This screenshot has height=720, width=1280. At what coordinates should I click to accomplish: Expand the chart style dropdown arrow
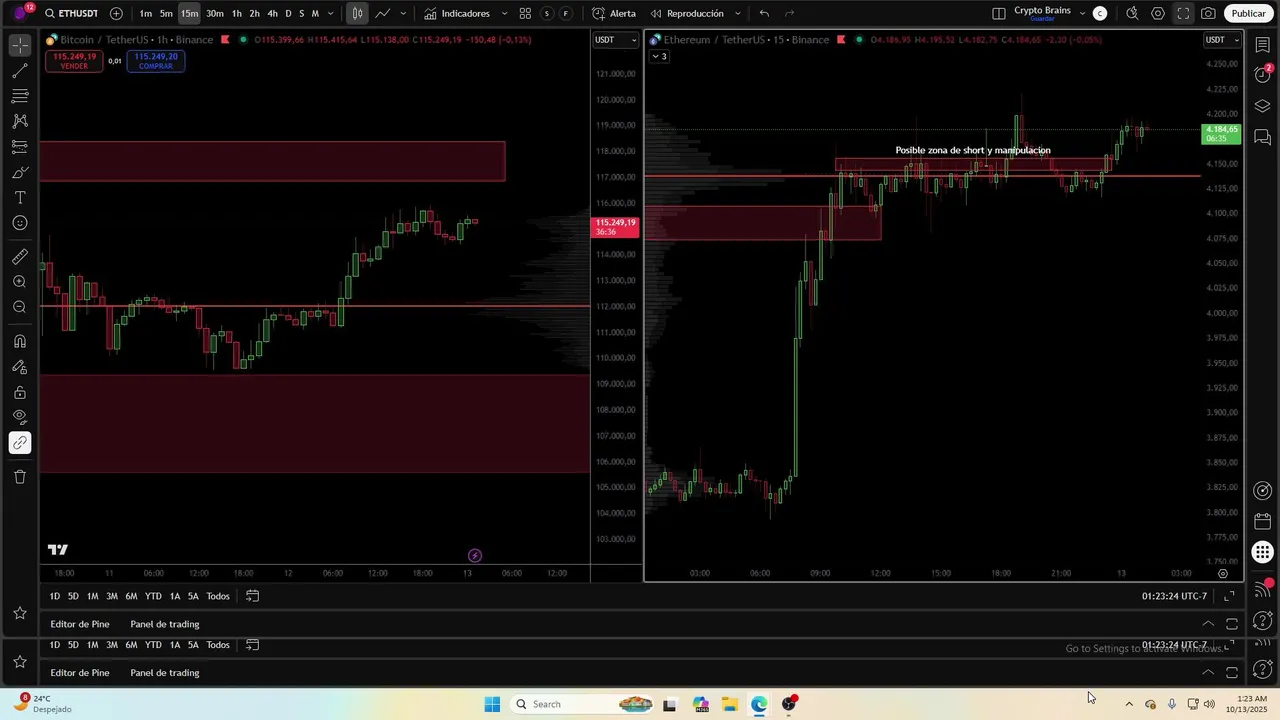click(x=403, y=13)
